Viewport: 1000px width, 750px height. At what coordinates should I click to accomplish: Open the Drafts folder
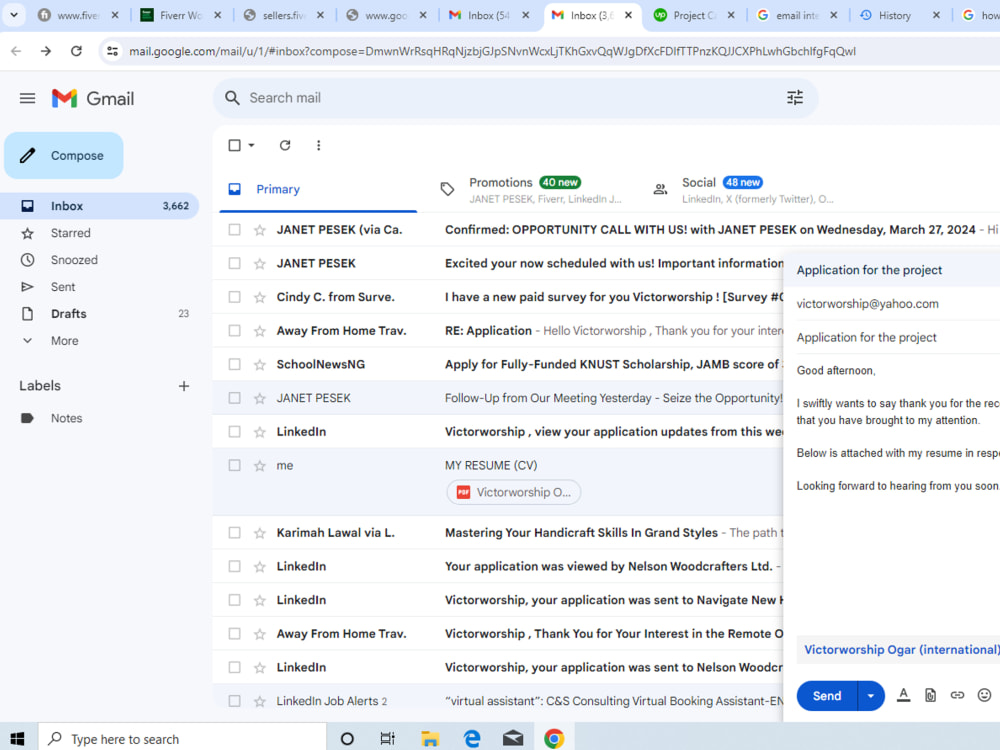100,314
